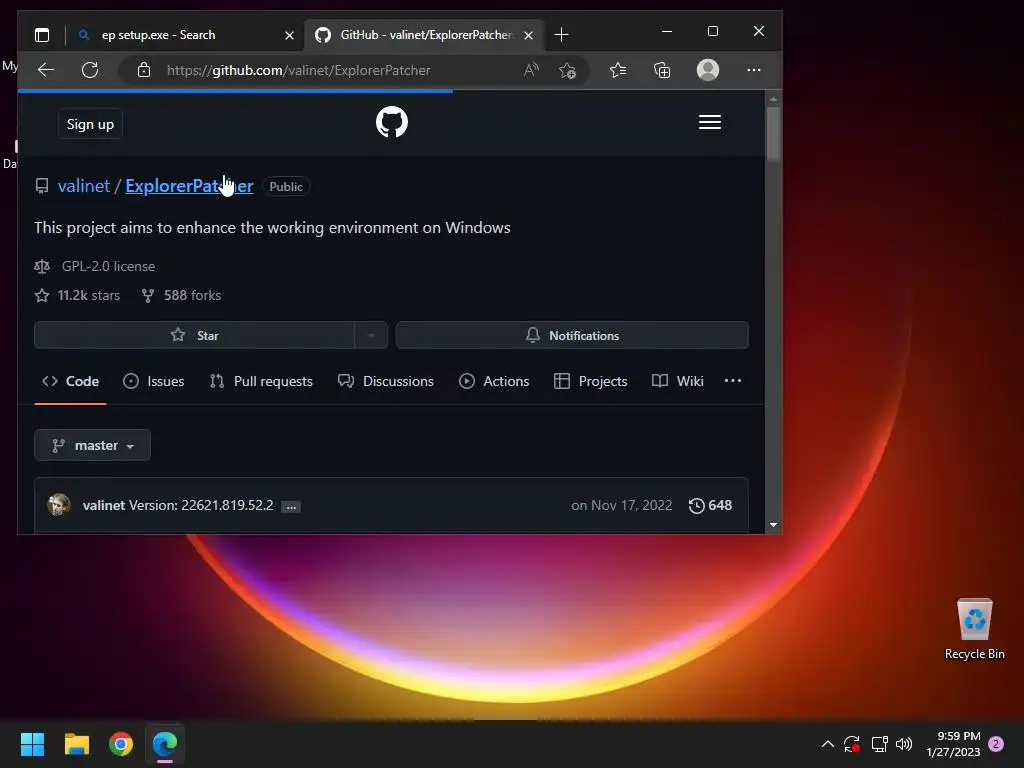The image size is (1024, 768).
Task: Close the 'ep setup.exe - Search' tab
Action: [x=289, y=35]
